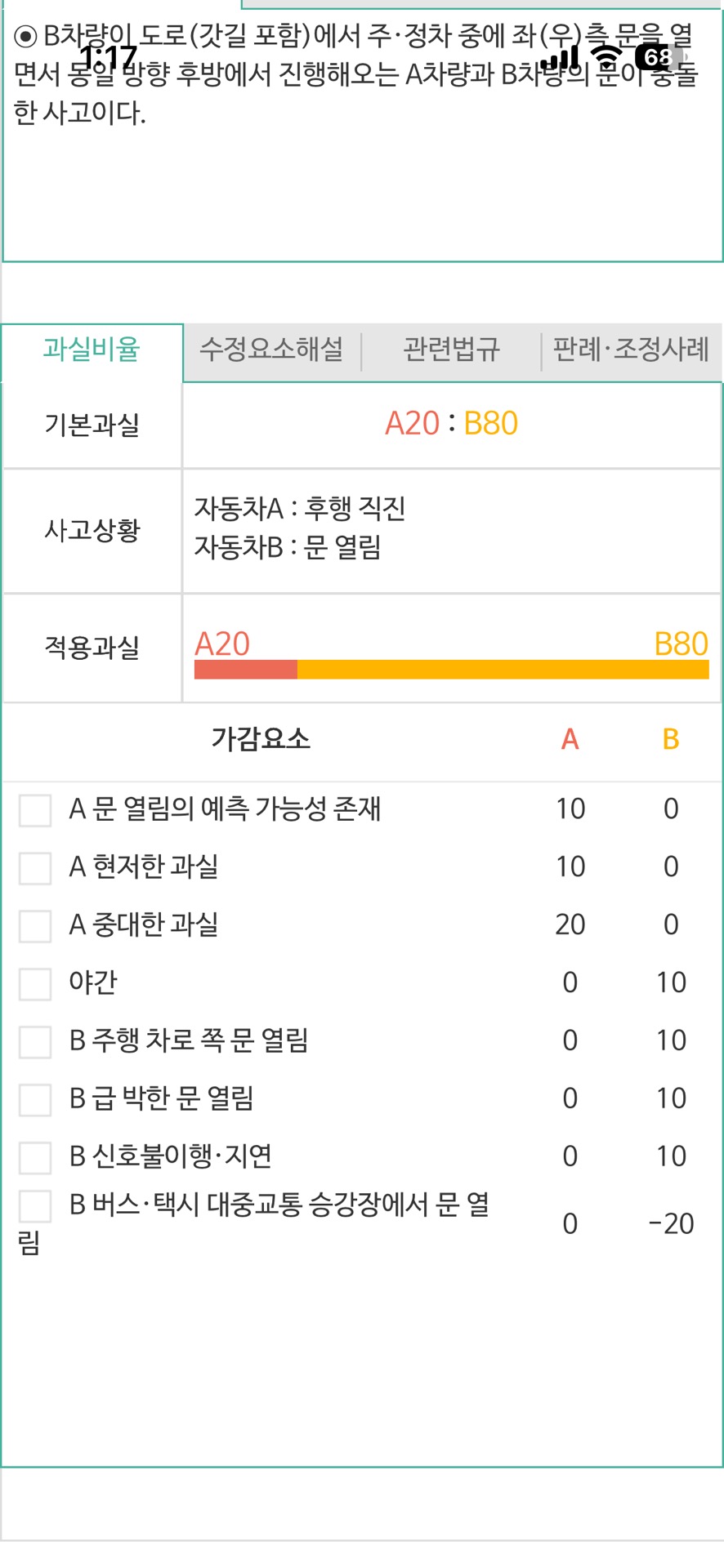The width and height of the screenshot is (724, 1568).
Task: Tick the 'A 현저한 과실' checkbox
Action: tap(35, 868)
